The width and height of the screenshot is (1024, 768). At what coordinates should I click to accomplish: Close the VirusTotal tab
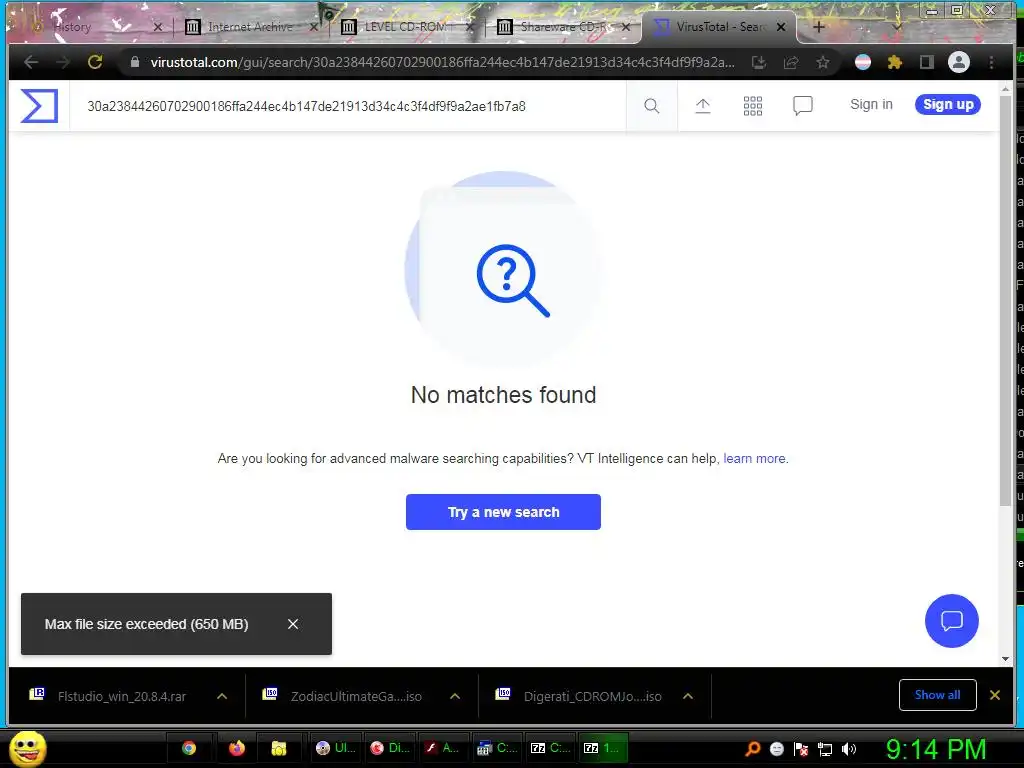781,27
